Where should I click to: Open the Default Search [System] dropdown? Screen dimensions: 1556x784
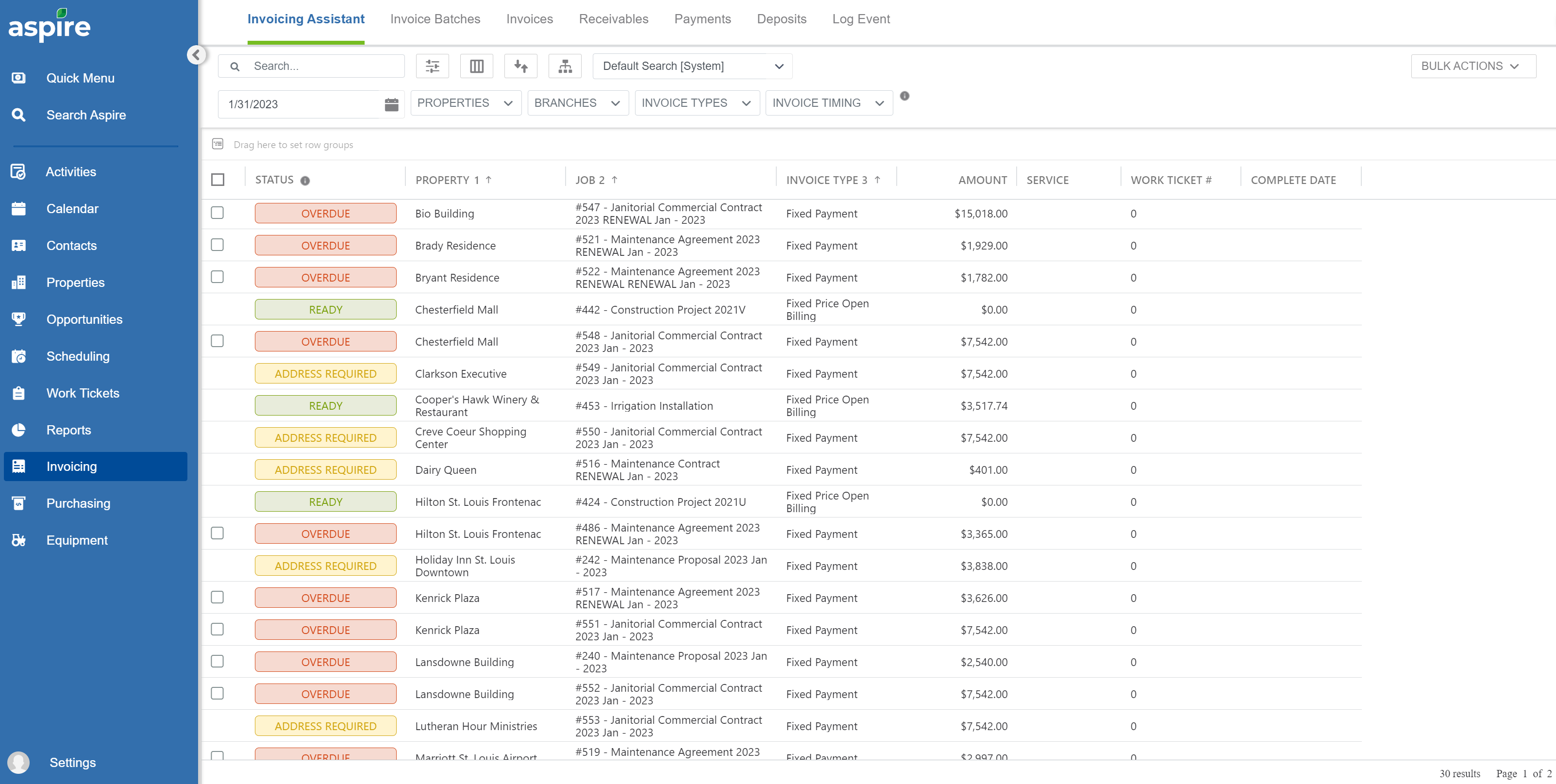point(692,66)
